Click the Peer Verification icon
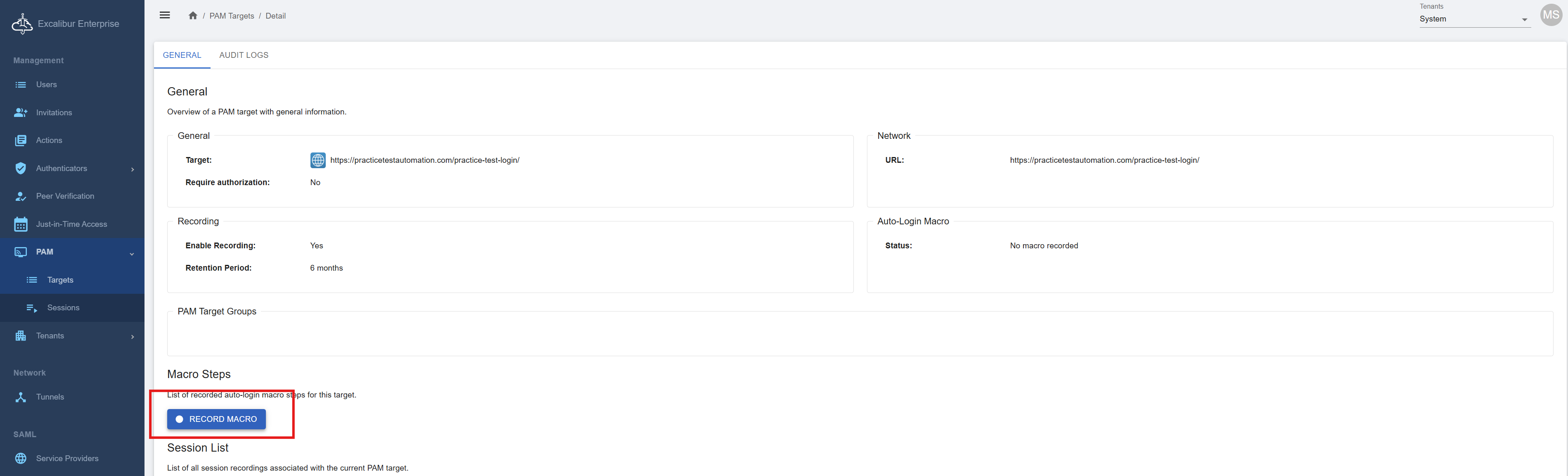The width and height of the screenshot is (1568, 476). coord(21,196)
